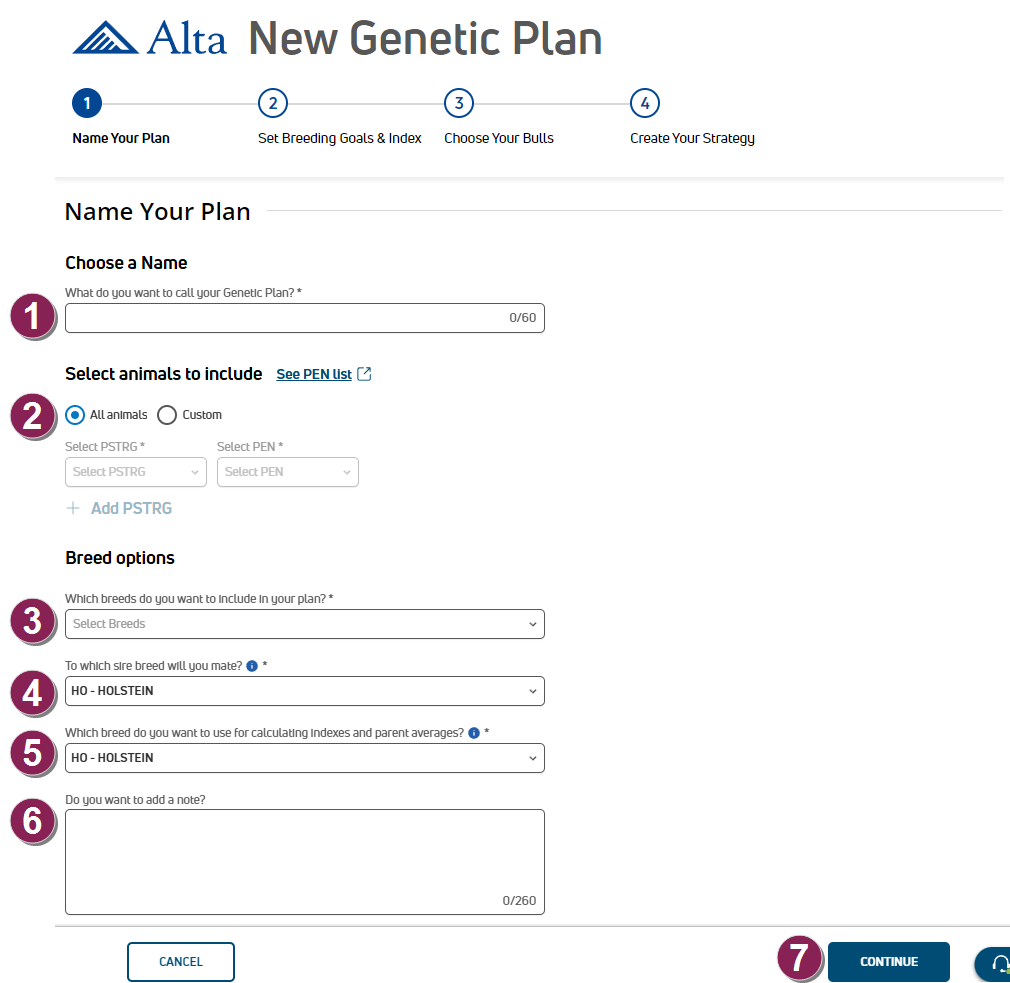Screen dimensions: 1010x983
Task: Open the sire breed HO - HOLSTEIN dropdown
Action: click(305, 691)
